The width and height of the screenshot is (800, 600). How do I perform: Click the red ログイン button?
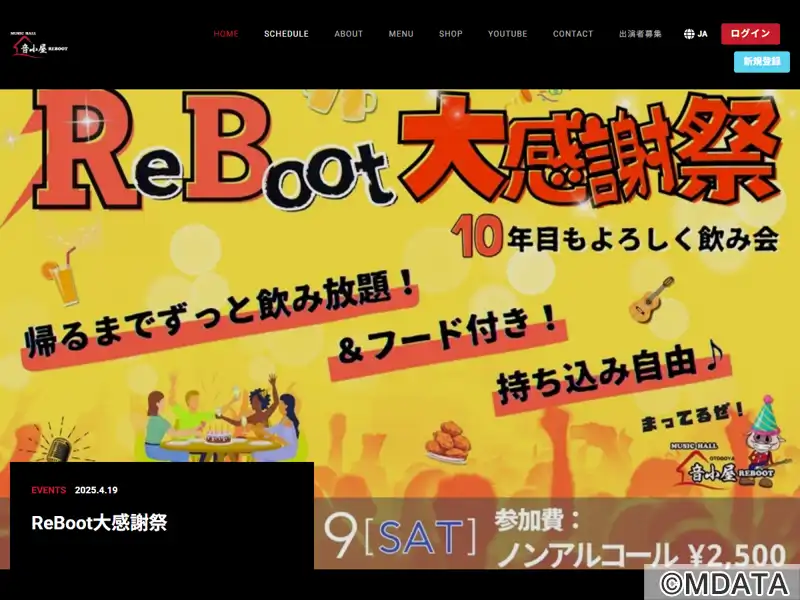coord(750,34)
